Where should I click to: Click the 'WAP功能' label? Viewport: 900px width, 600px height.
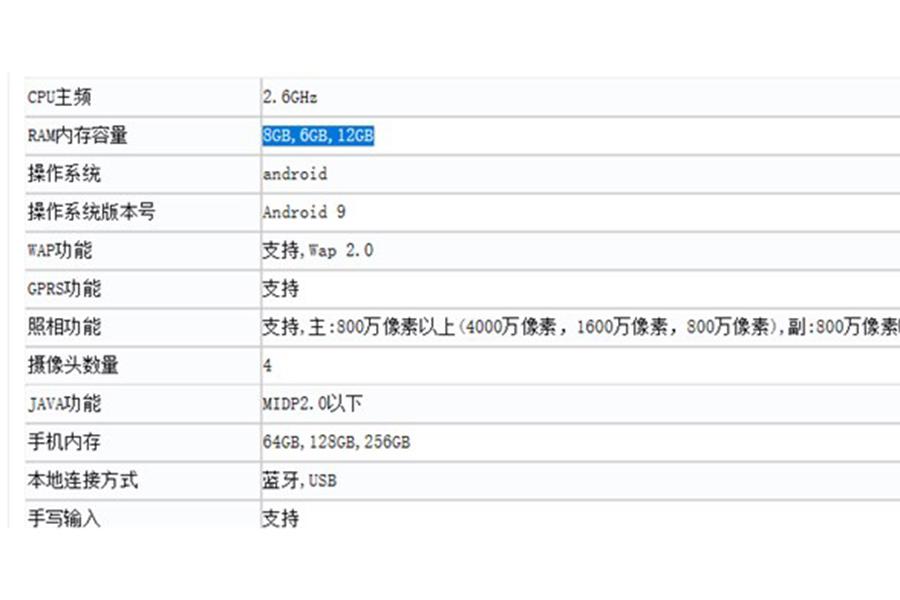tap(59, 250)
